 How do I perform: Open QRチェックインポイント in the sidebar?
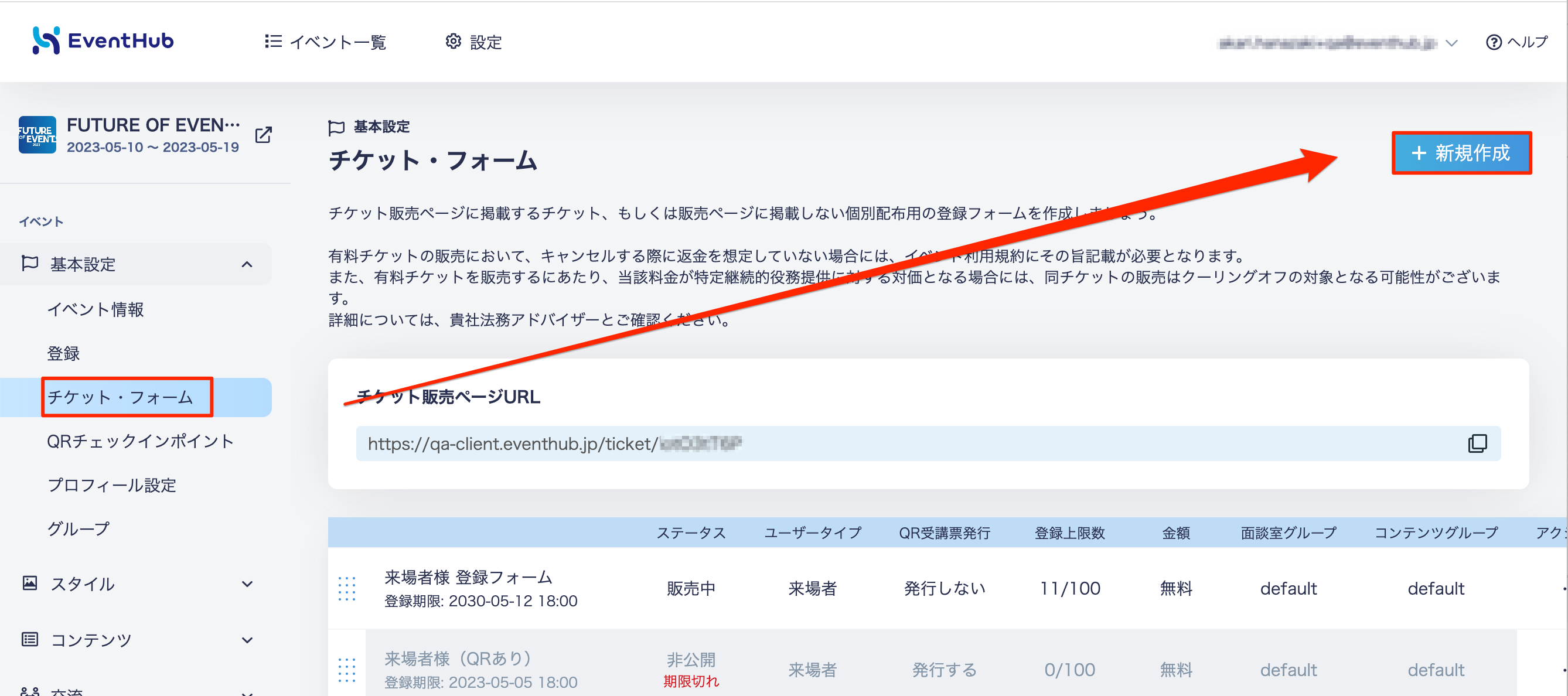141,441
